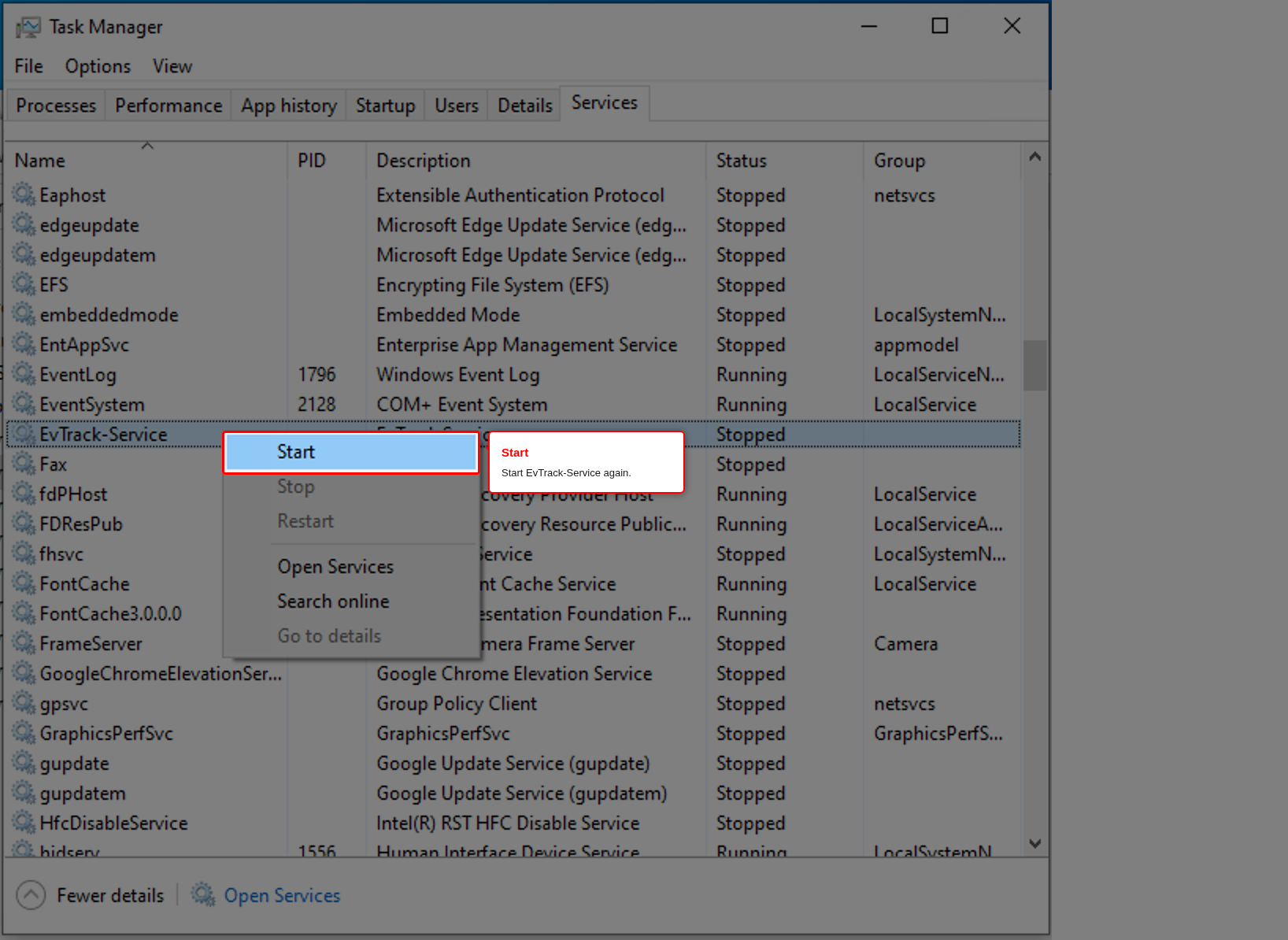Open the File menu
The image size is (1288, 940).
point(28,66)
